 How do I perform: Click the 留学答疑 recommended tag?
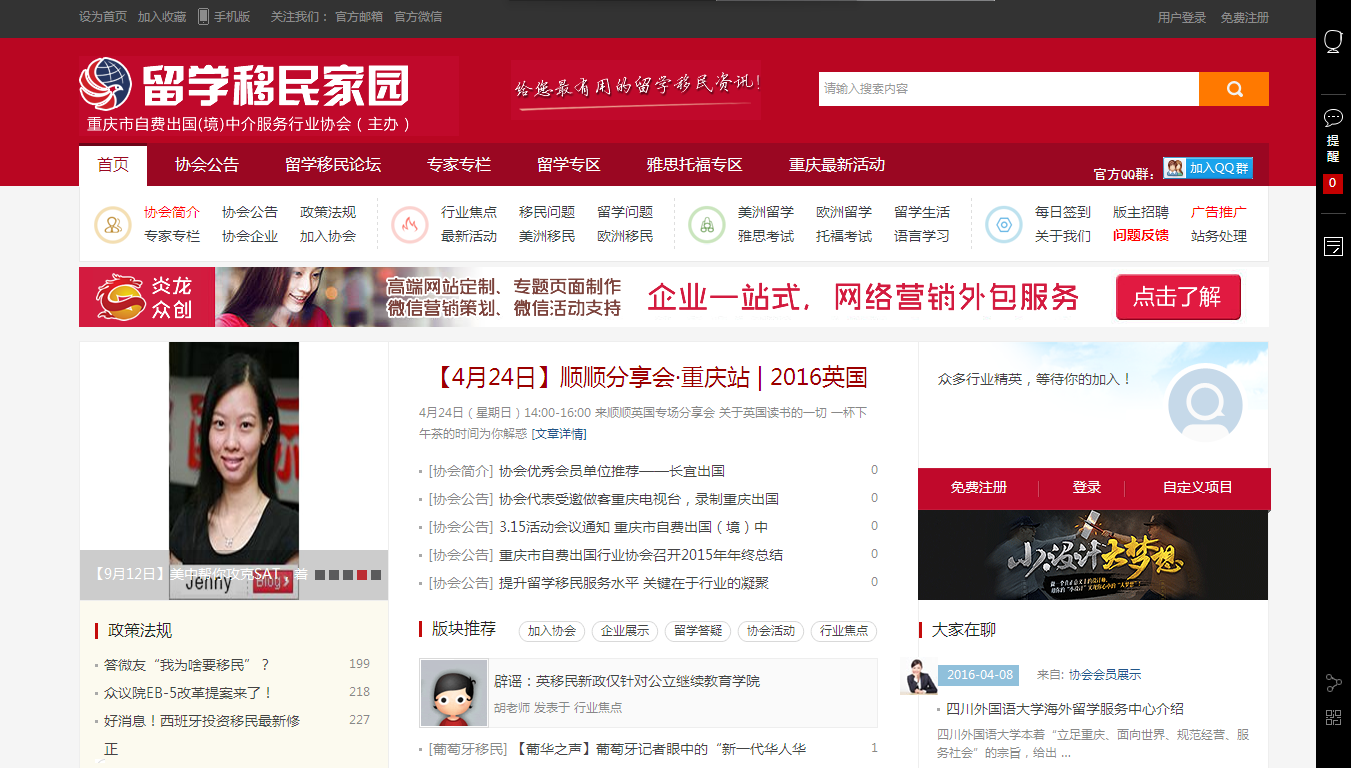[x=698, y=631]
